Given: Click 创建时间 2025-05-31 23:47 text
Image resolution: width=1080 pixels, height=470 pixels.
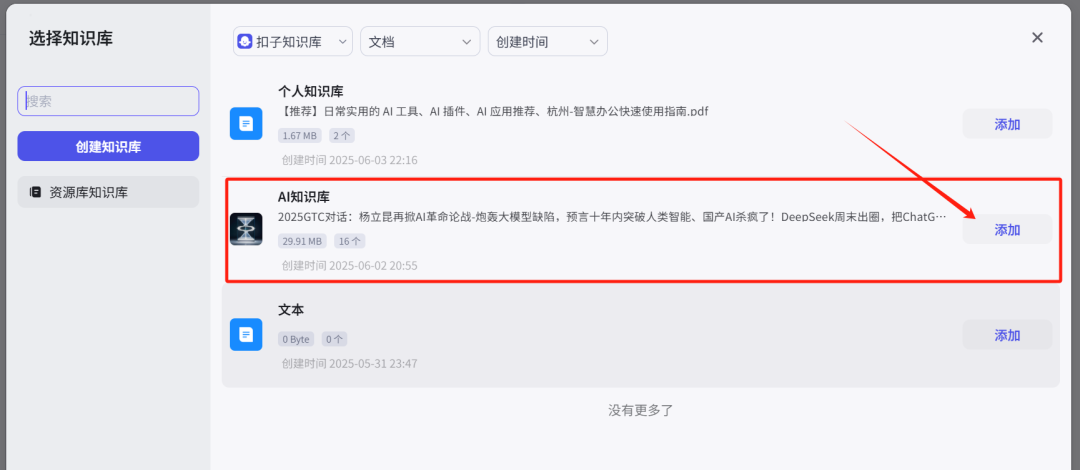Looking at the screenshot, I should [349, 363].
